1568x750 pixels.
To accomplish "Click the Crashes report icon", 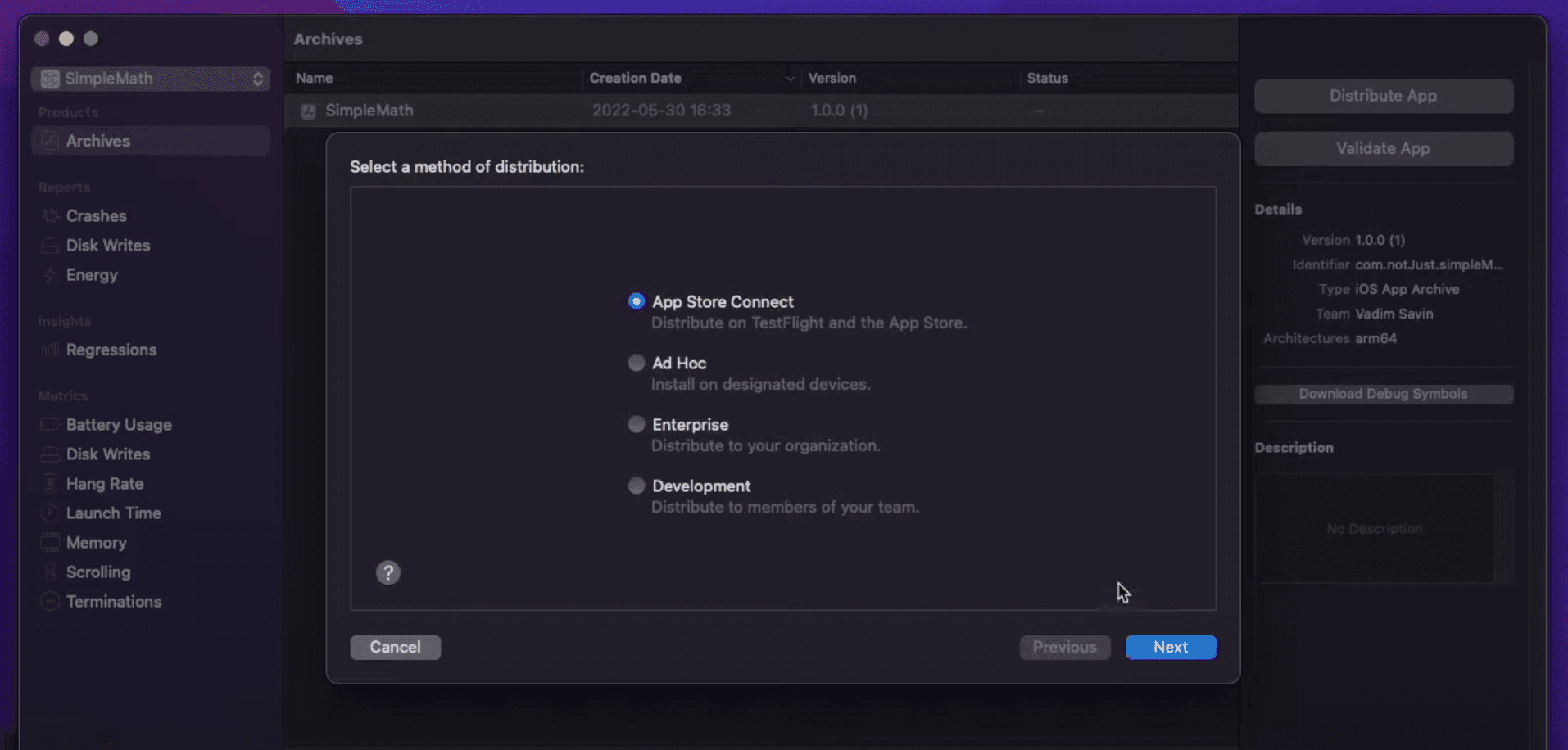I will point(50,216).
